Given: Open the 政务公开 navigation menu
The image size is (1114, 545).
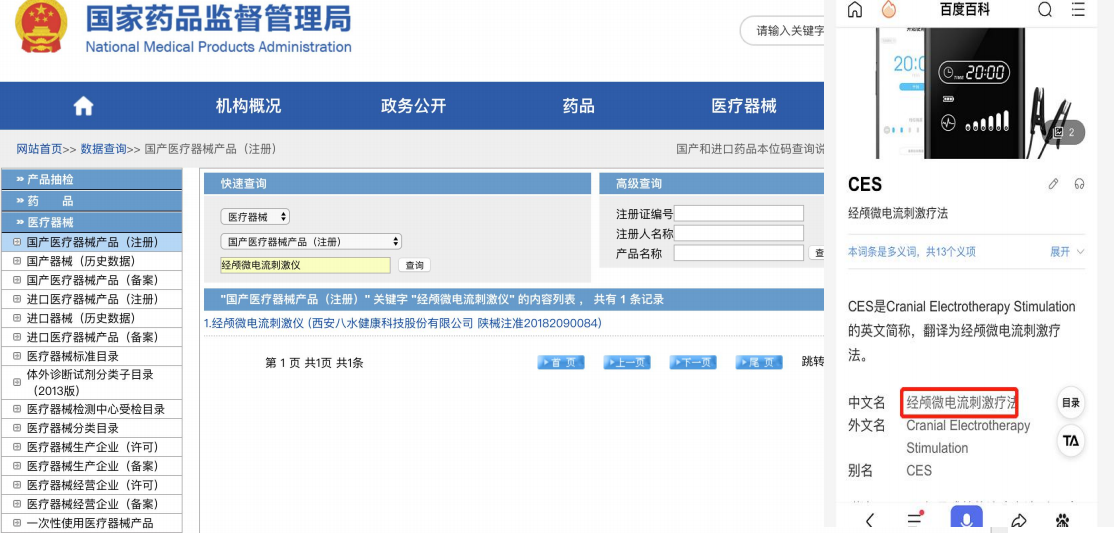Looking at the screenshot, I should [413, 106].
